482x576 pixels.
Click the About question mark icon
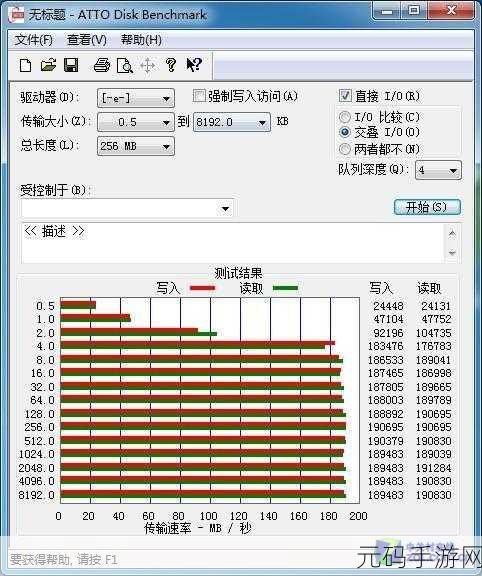click(170, 65)
